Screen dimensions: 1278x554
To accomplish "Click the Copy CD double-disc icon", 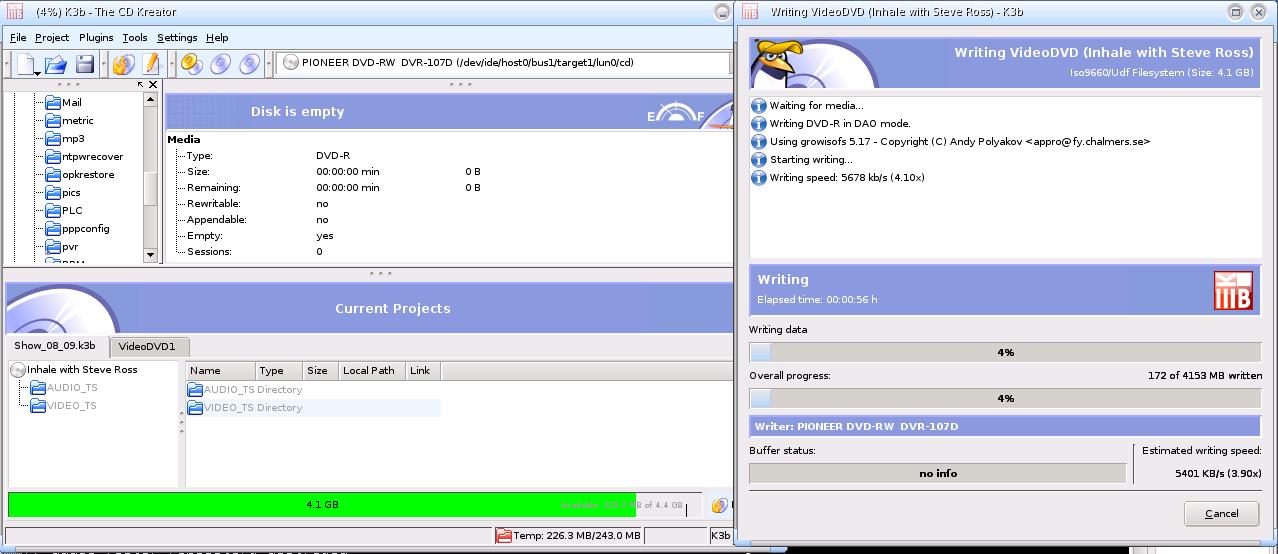I will (192, 64).
